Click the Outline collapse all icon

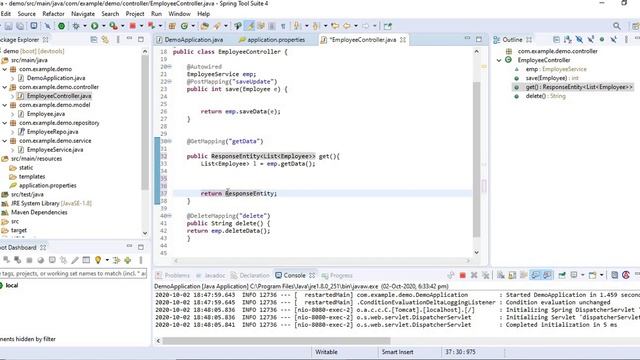coord(556,40)
